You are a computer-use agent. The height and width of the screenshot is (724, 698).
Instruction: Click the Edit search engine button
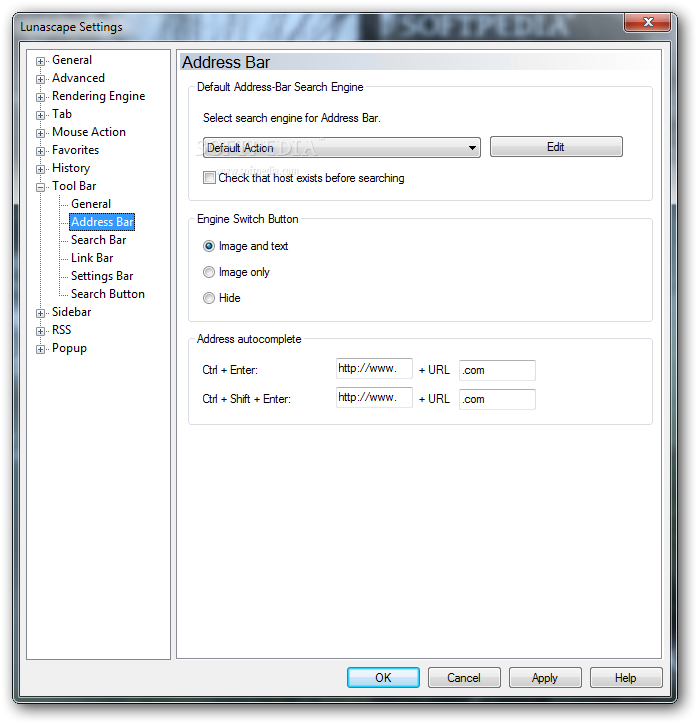(x=556, y=147)
